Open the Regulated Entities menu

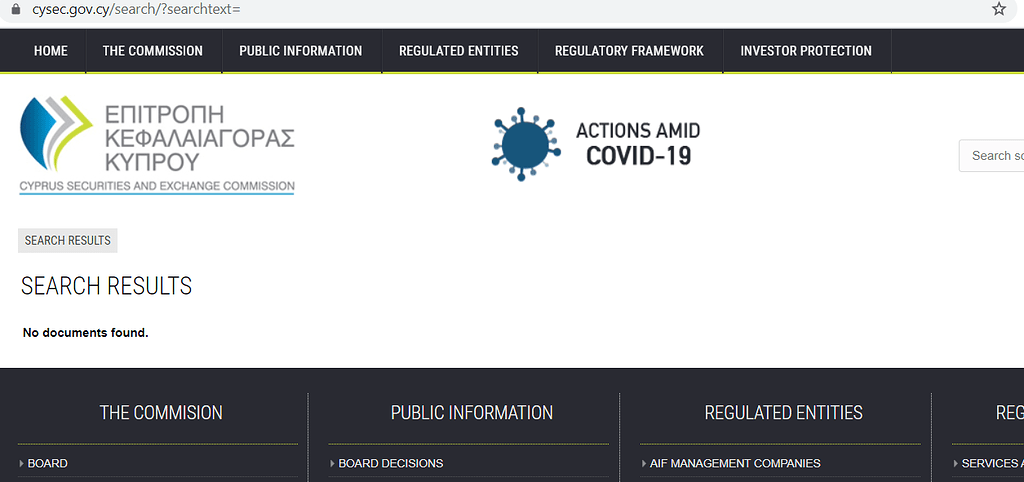[x=458, y=51]
